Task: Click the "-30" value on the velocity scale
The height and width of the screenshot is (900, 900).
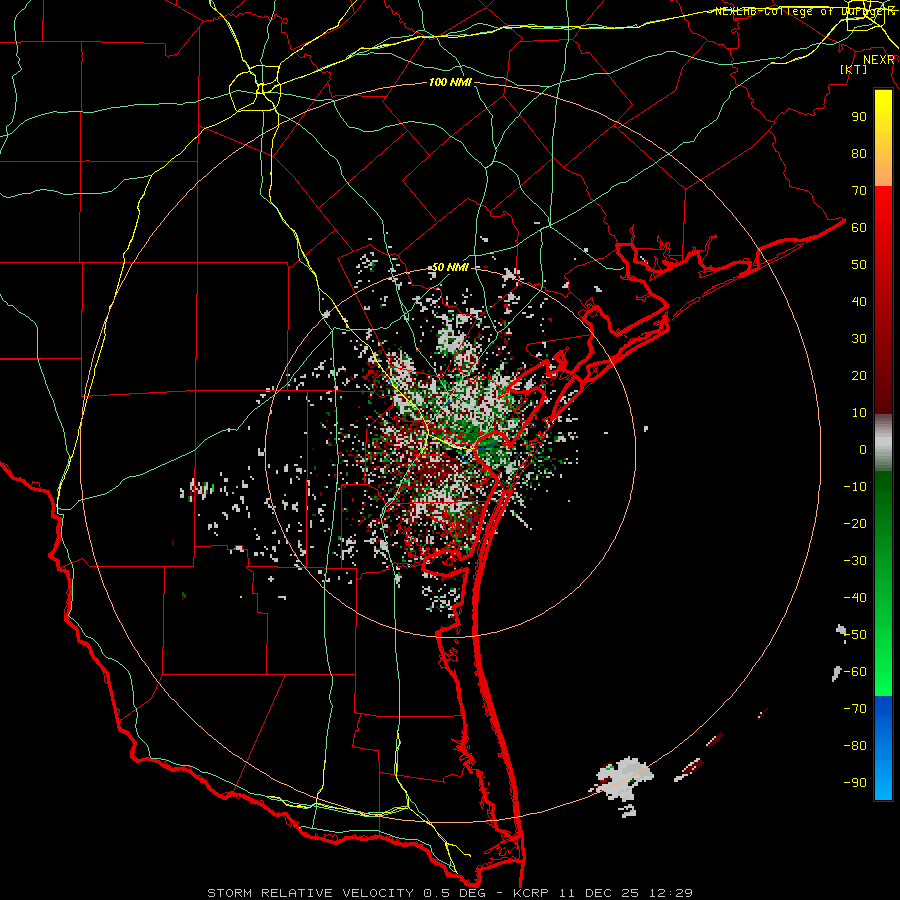Action: pyautogui.click(x=855, y=561)
